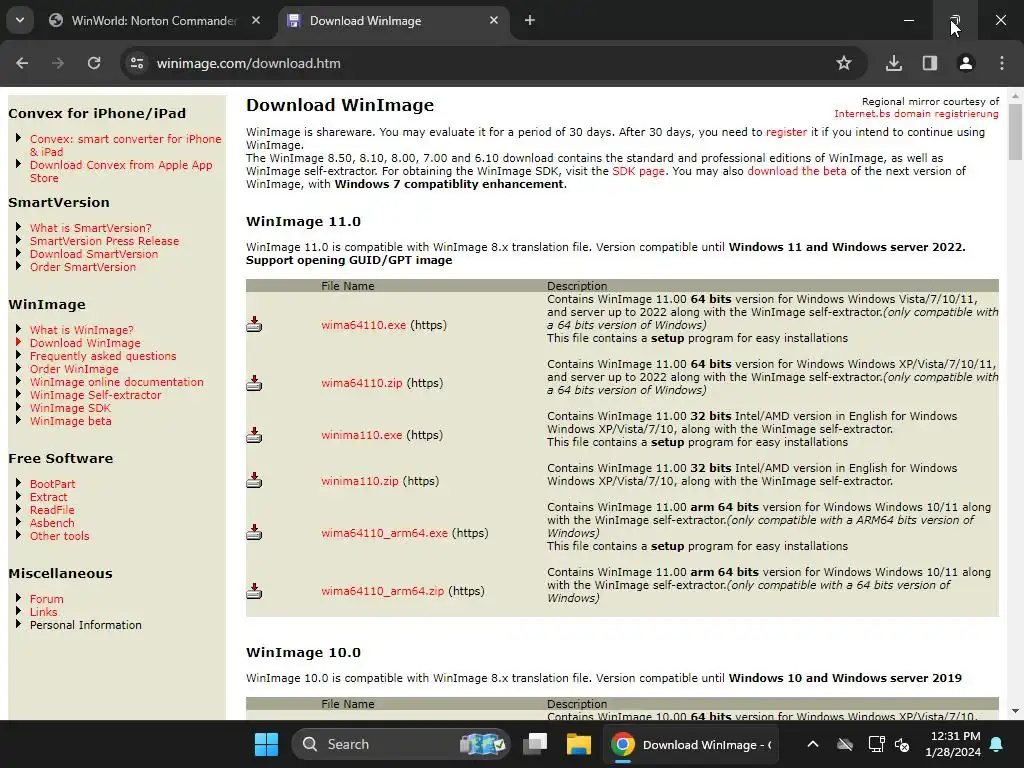Viewport: 1024px width, 768px height.
Task: Open the Forum link under Miscellaneous
Action: click(46, 599)
